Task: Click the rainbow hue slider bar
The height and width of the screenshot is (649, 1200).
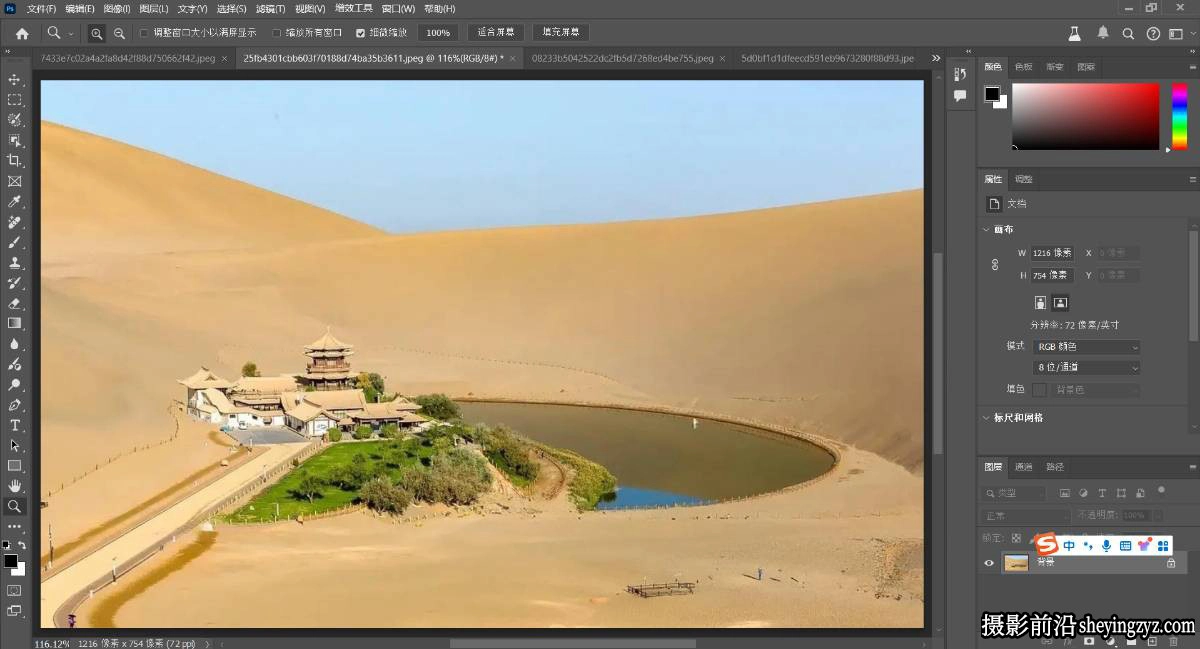Action: [x=1179, y=116]
